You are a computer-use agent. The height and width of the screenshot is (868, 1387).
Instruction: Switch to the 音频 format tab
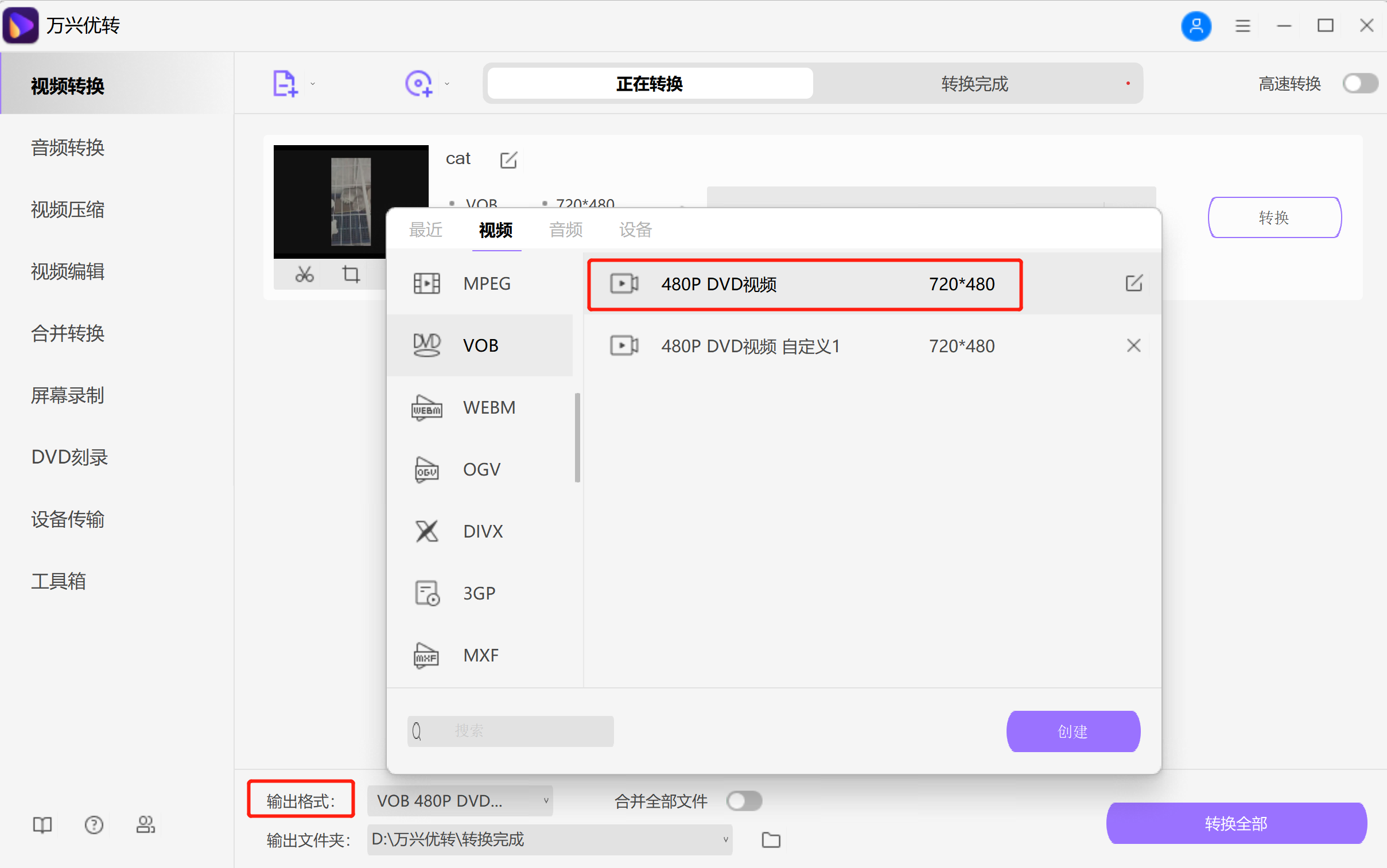[565, 230]
